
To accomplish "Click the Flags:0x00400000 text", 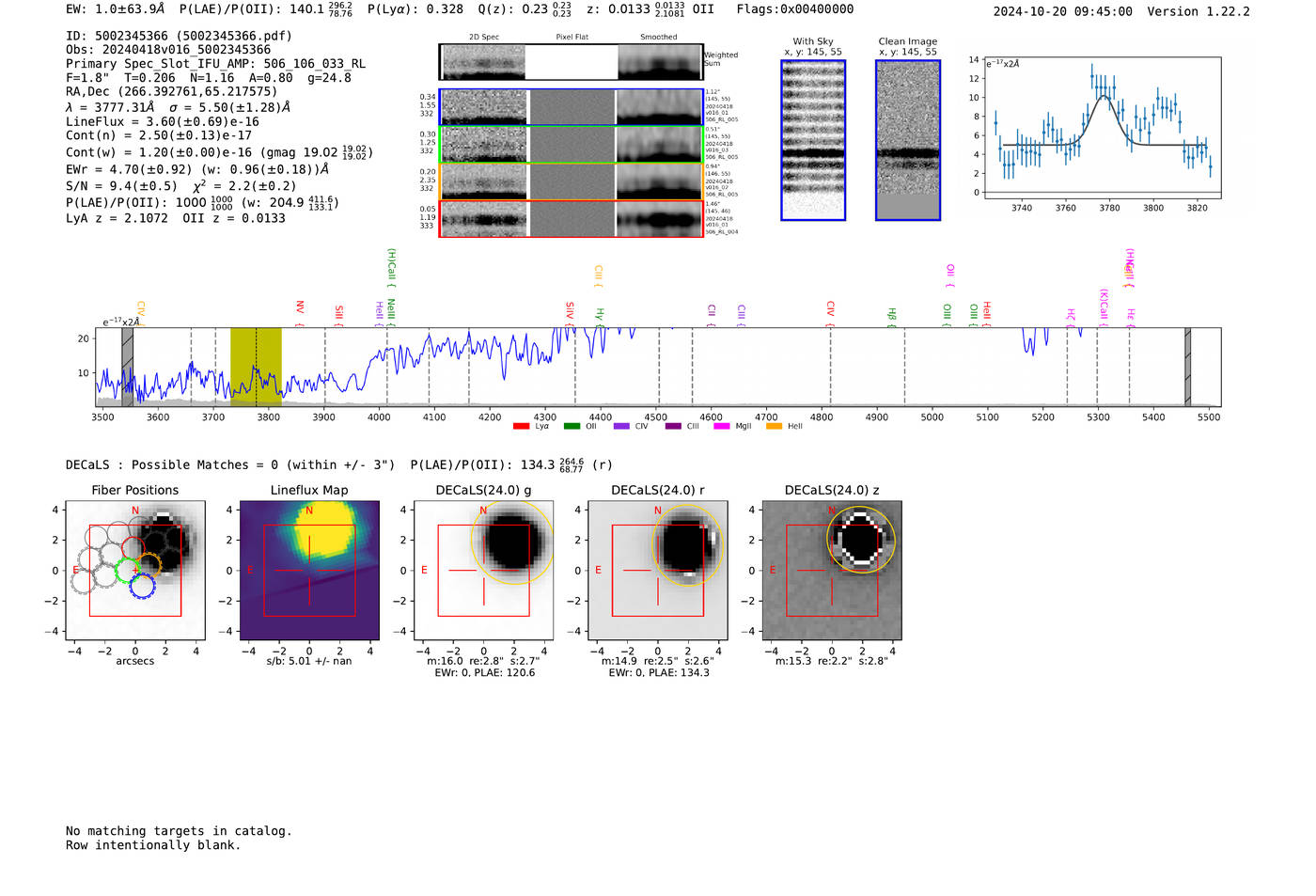I will [795, 9].
